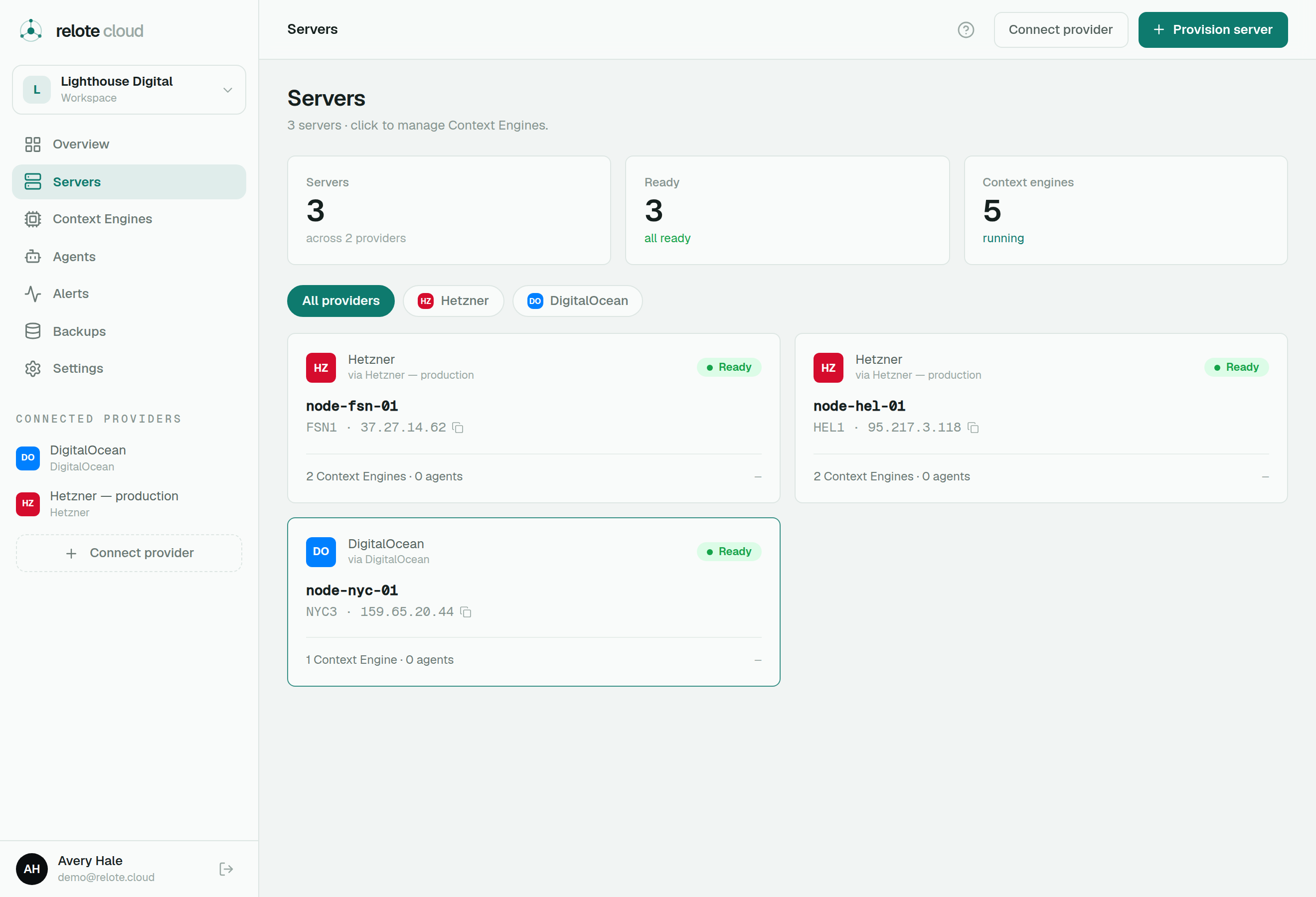Viewport: 1316px width, 897px height.
Task: Click the AH user avatar
Action: click(32, 869)
